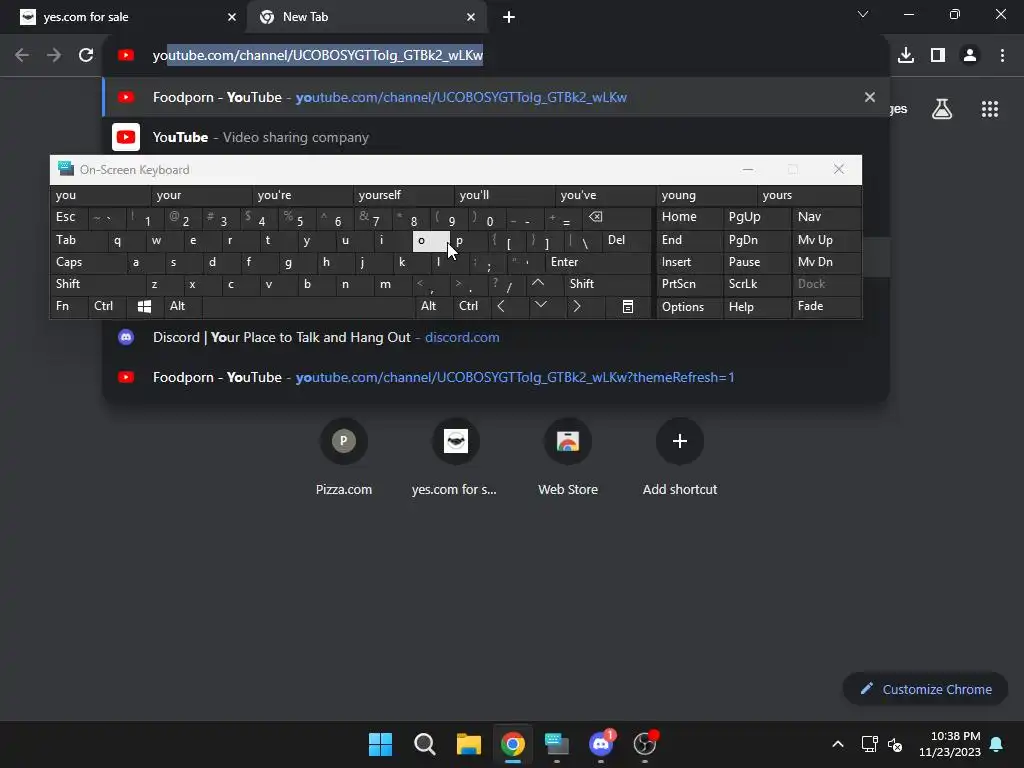Select YouTube Video sharing company suggestion

click(x=496, y=137)
